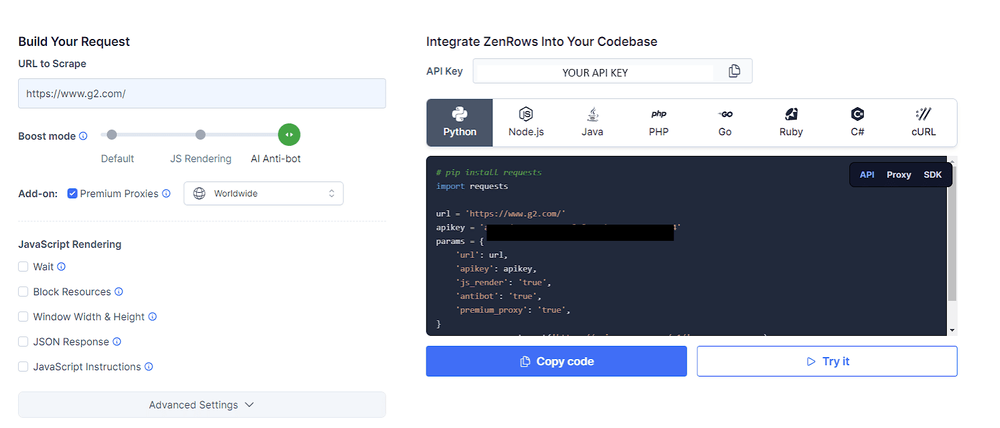Choose the Ruby language icon

click(x=791, y=114)
